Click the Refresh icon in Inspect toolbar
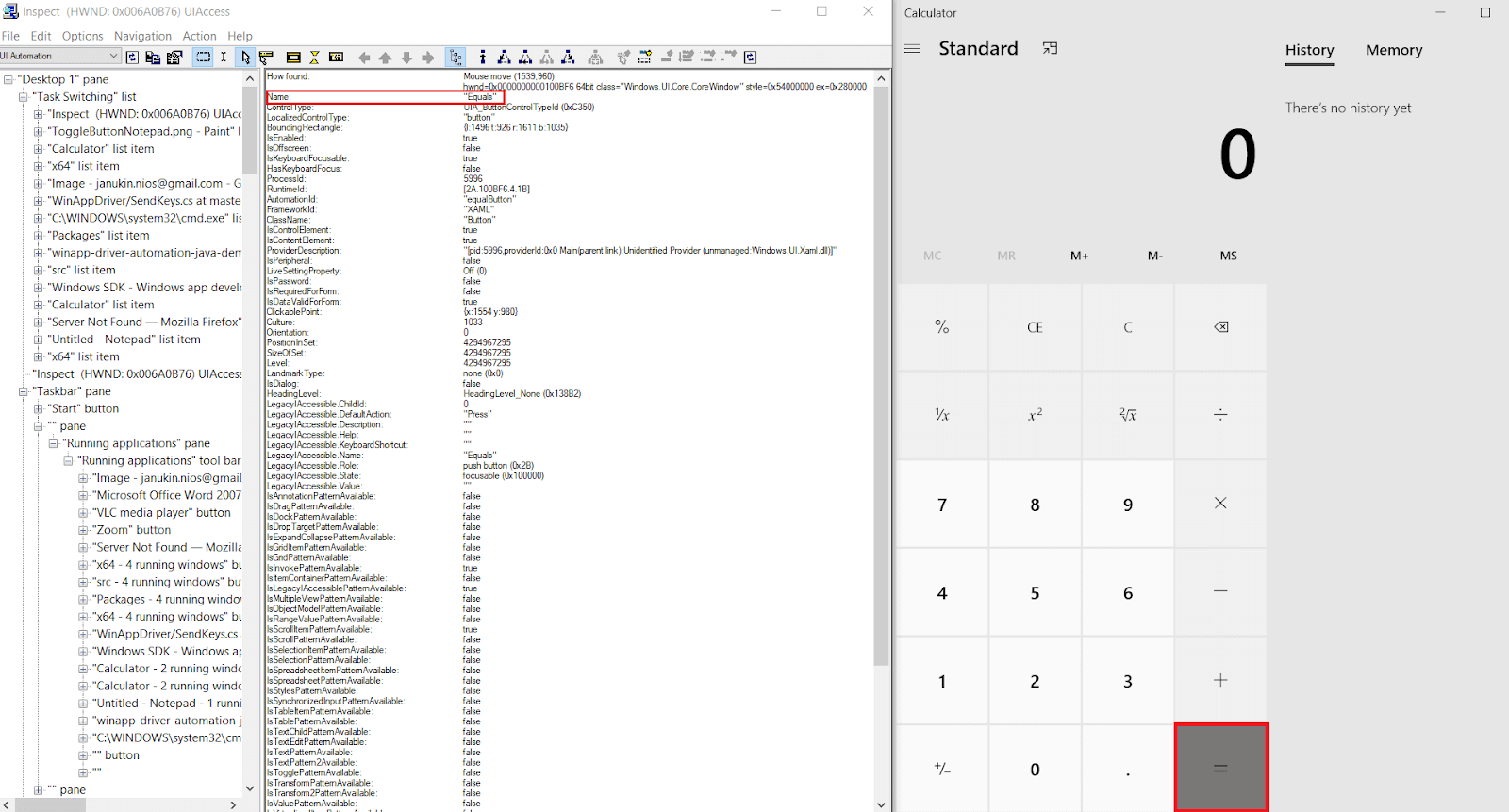 coord(132,58)
